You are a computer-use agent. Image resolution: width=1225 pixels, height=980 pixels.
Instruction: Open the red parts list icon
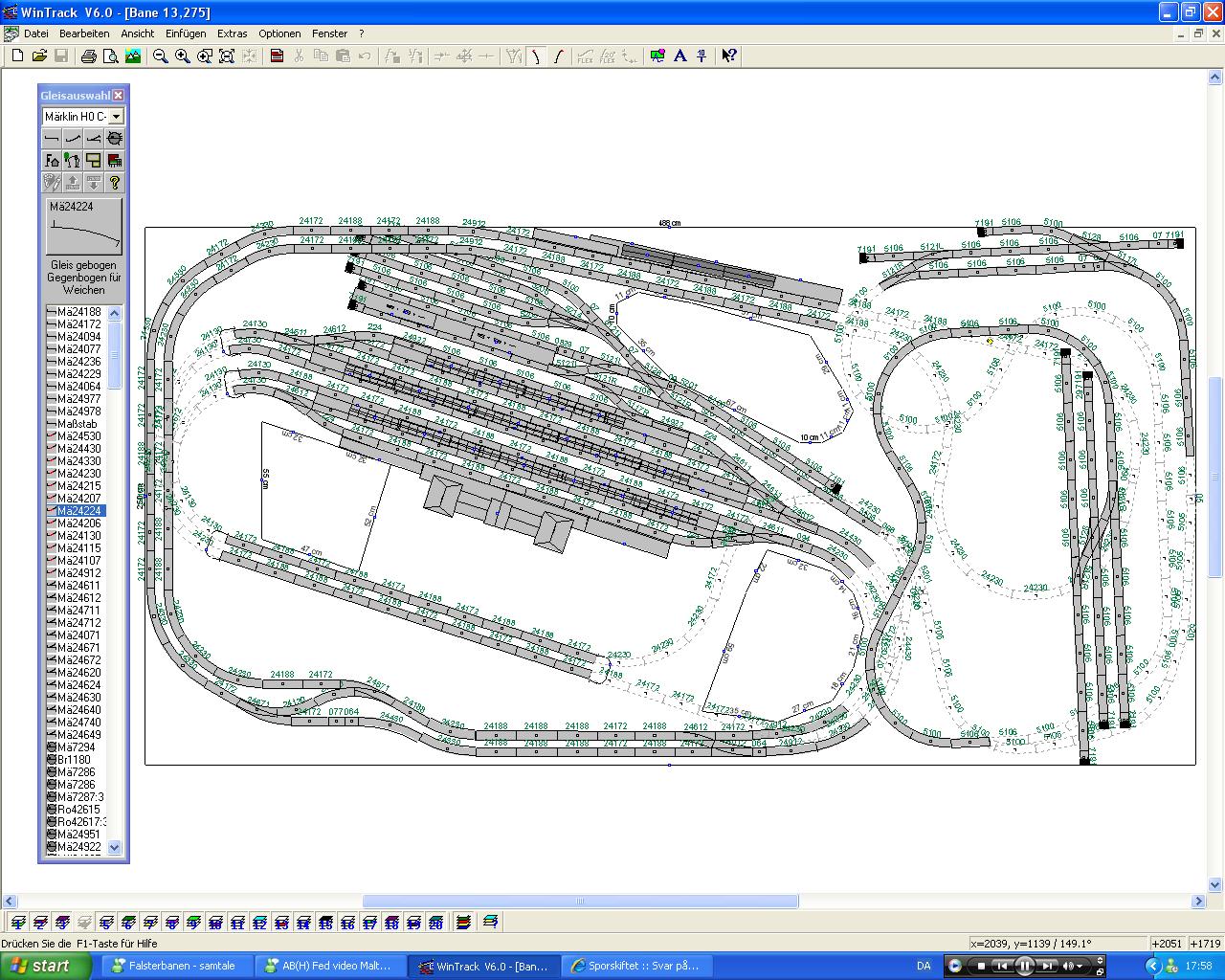277,56
